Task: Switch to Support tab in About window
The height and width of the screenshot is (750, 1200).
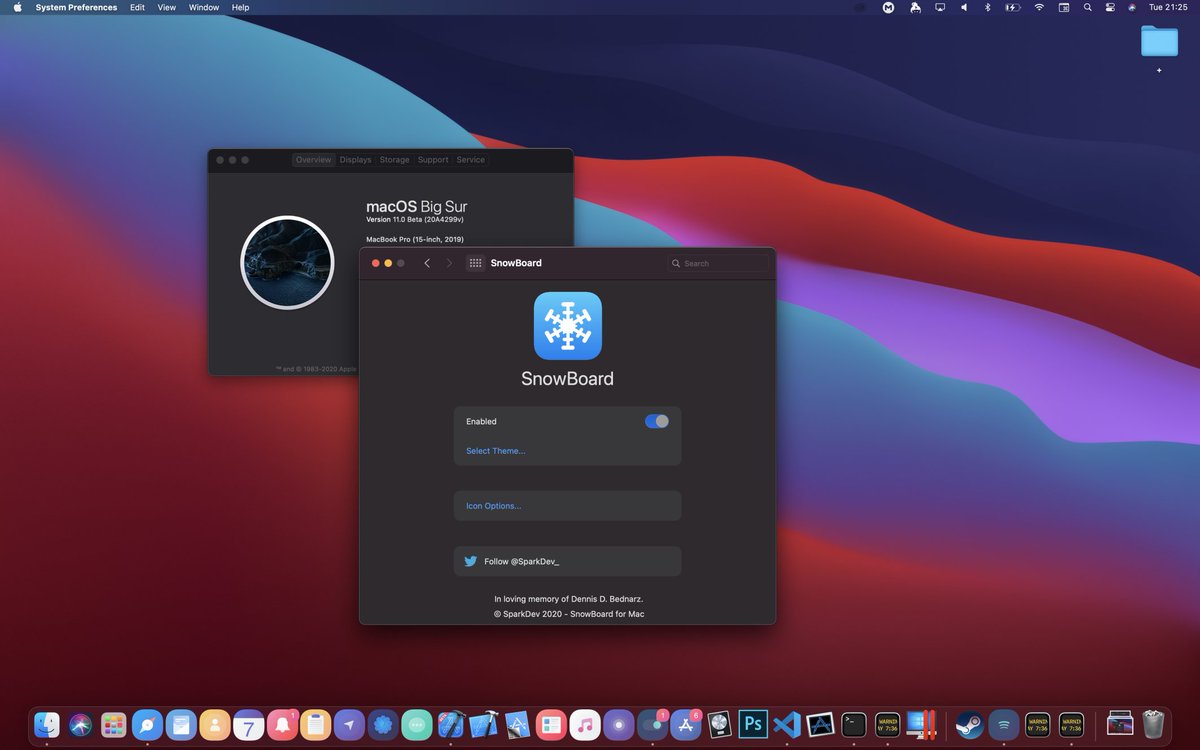Action: click(433, 160)
